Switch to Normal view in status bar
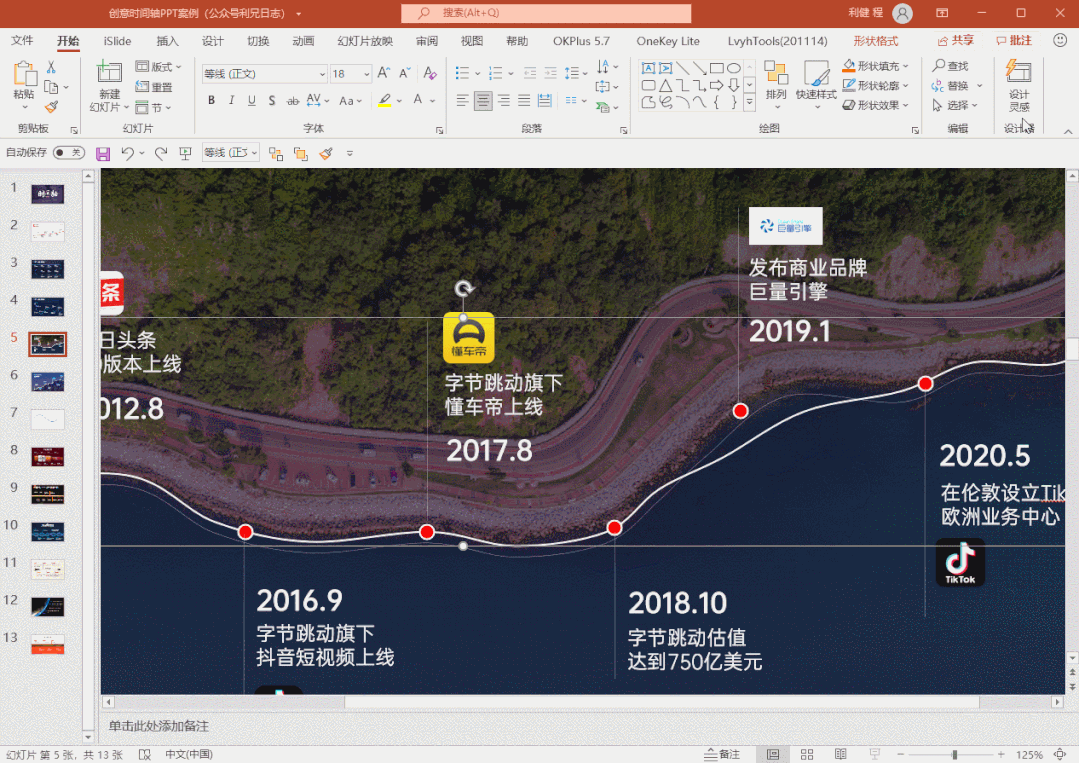1079x763 pixels. (x=773, y=755)
